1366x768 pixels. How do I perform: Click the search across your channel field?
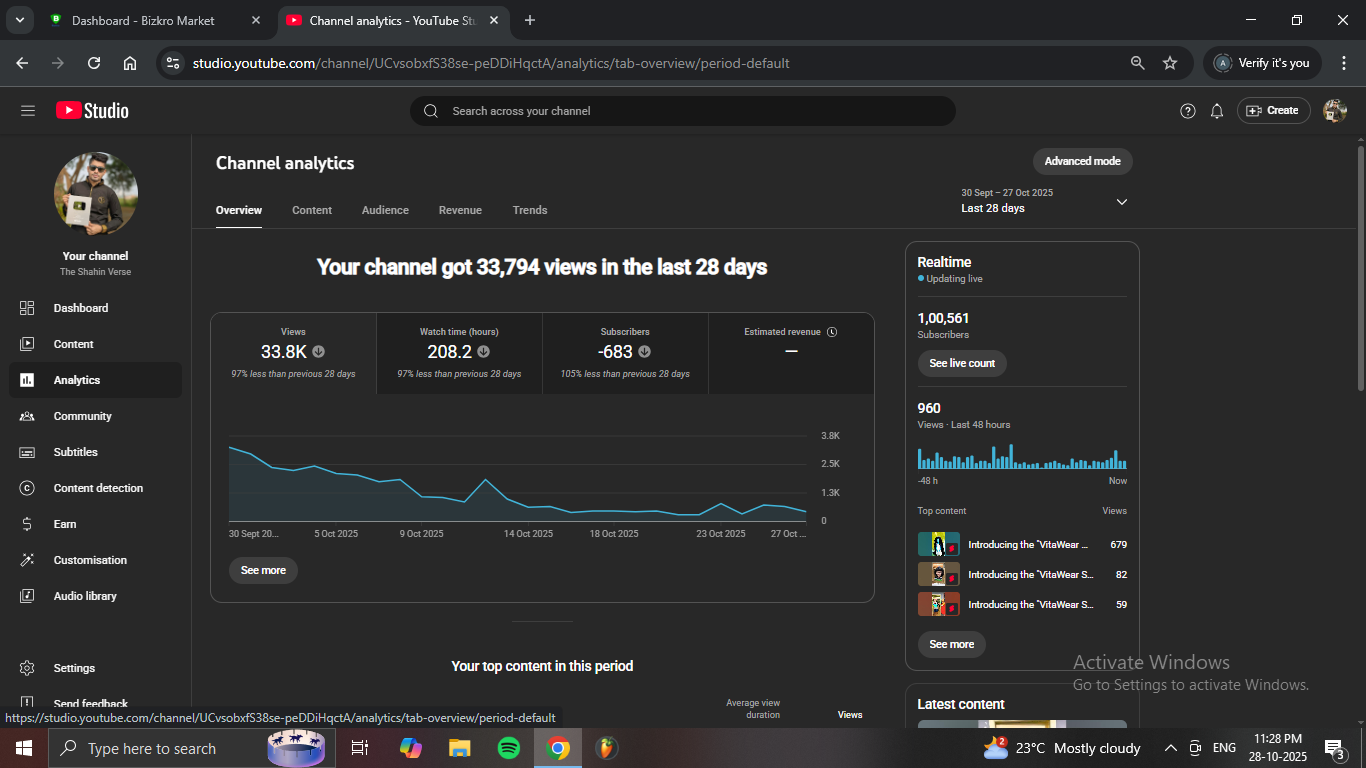(682, 111)
